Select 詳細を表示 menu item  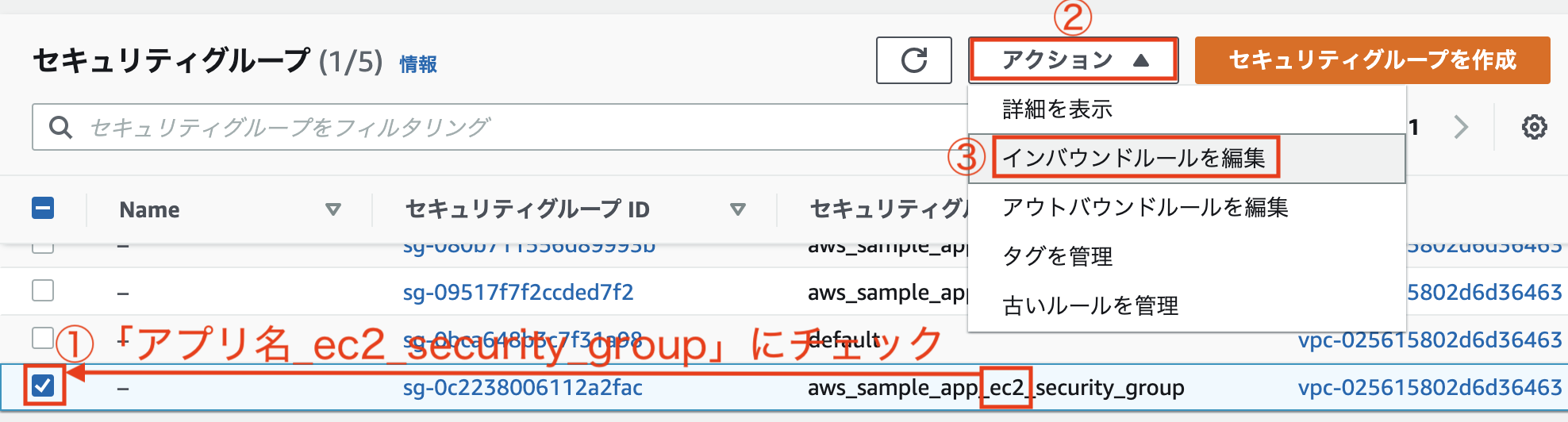pos(1186,109)
